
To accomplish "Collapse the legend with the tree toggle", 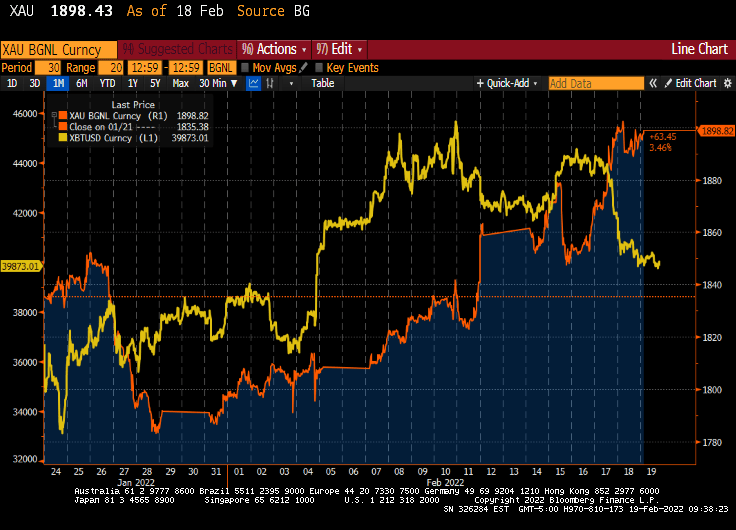I will pyautogui.click(x=52, y=116).
